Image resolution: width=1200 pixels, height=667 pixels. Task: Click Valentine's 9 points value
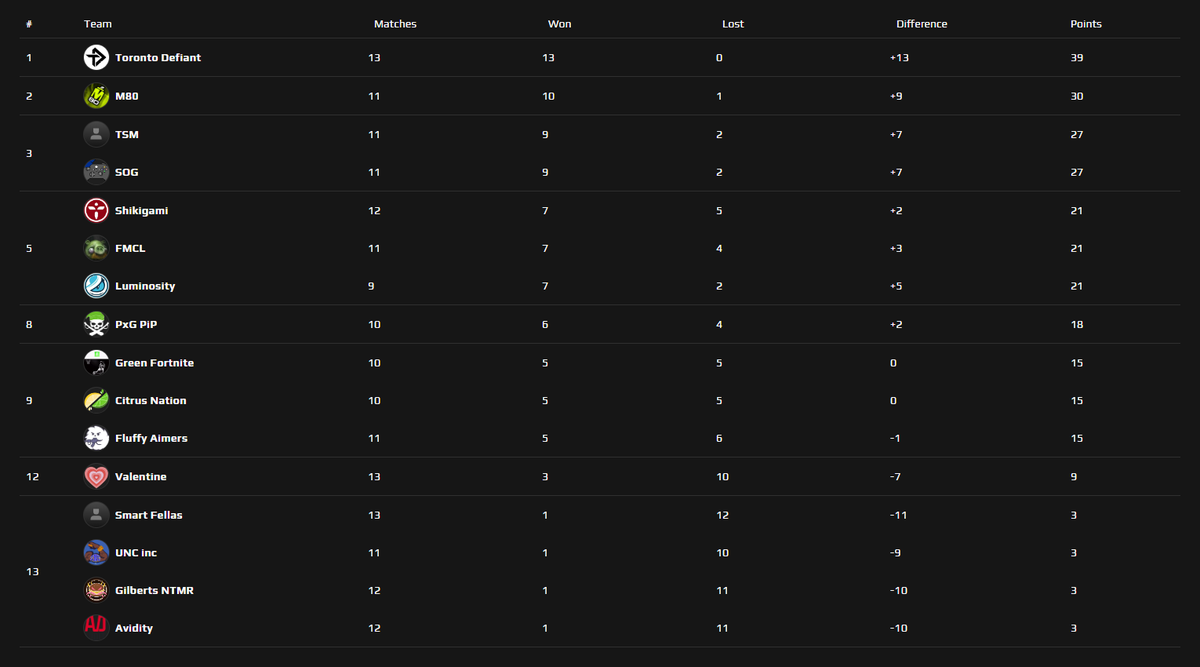coord(1073,477)
